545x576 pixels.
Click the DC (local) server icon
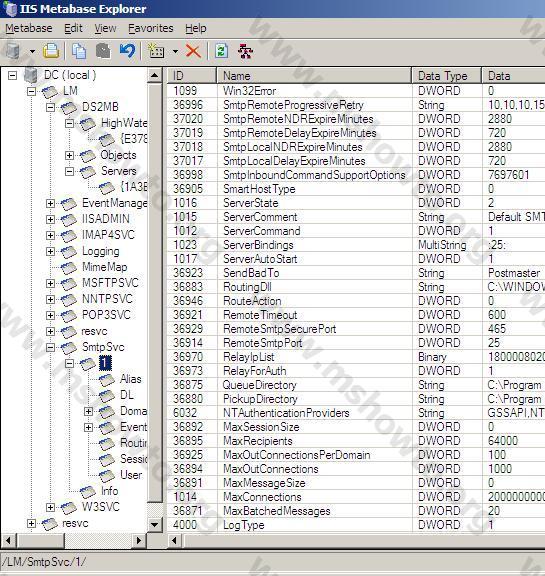[31, 75]
